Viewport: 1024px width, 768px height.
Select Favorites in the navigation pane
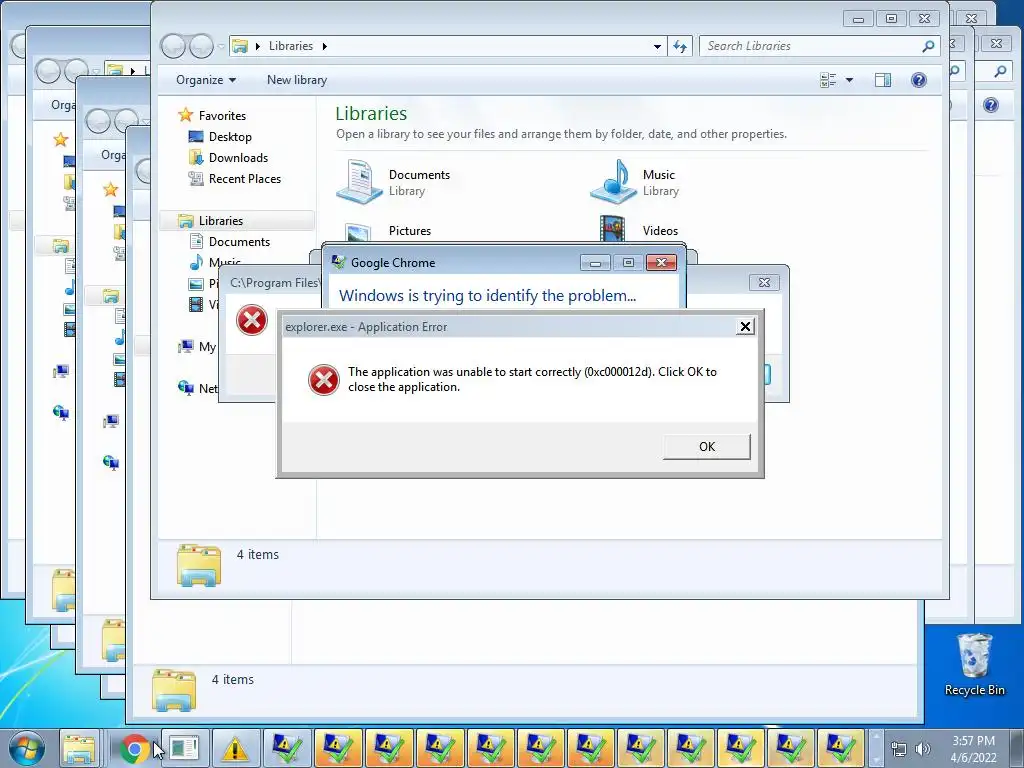222,116
